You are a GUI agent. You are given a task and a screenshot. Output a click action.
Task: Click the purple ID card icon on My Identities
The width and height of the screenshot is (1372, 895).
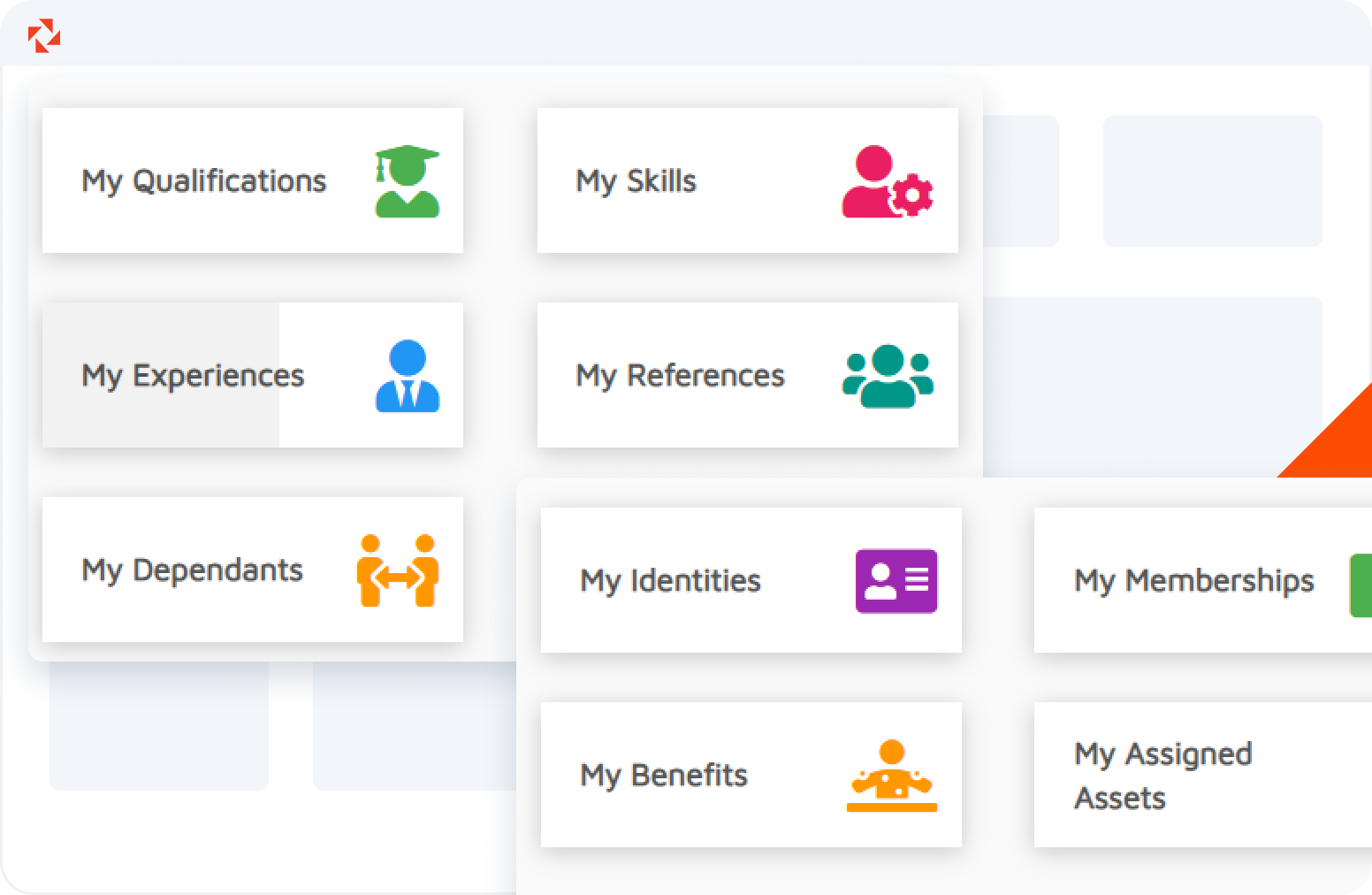[896, 581]
